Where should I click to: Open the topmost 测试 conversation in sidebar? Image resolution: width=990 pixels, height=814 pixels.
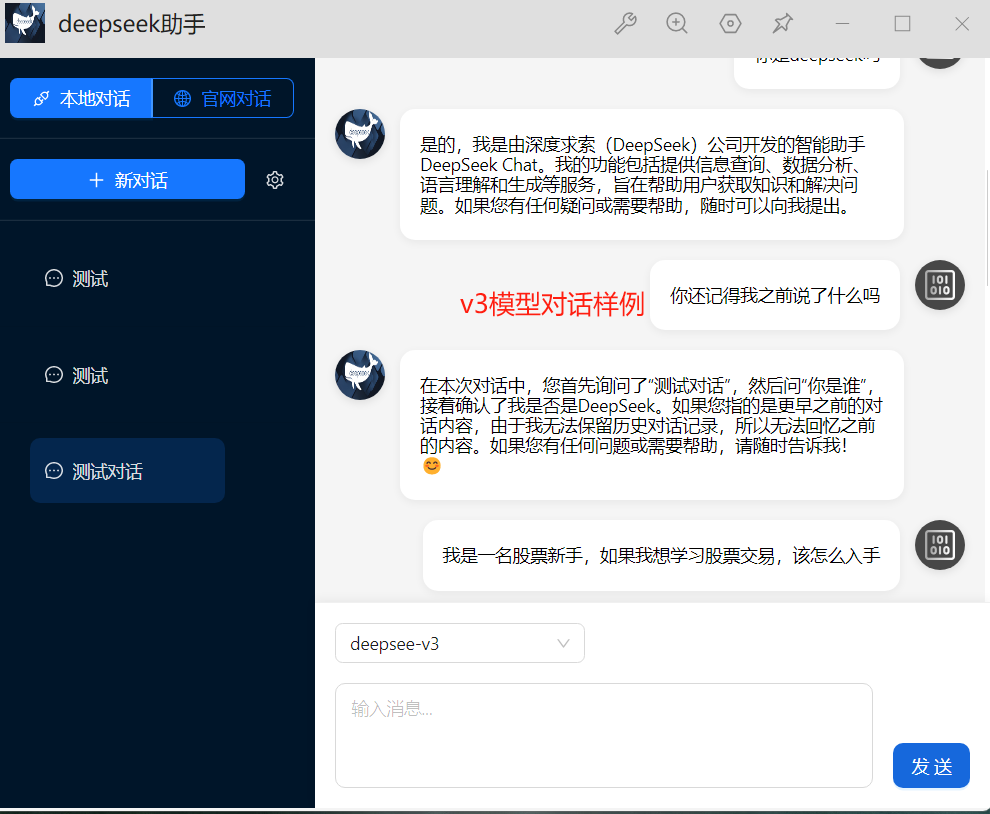click(128, 278)
